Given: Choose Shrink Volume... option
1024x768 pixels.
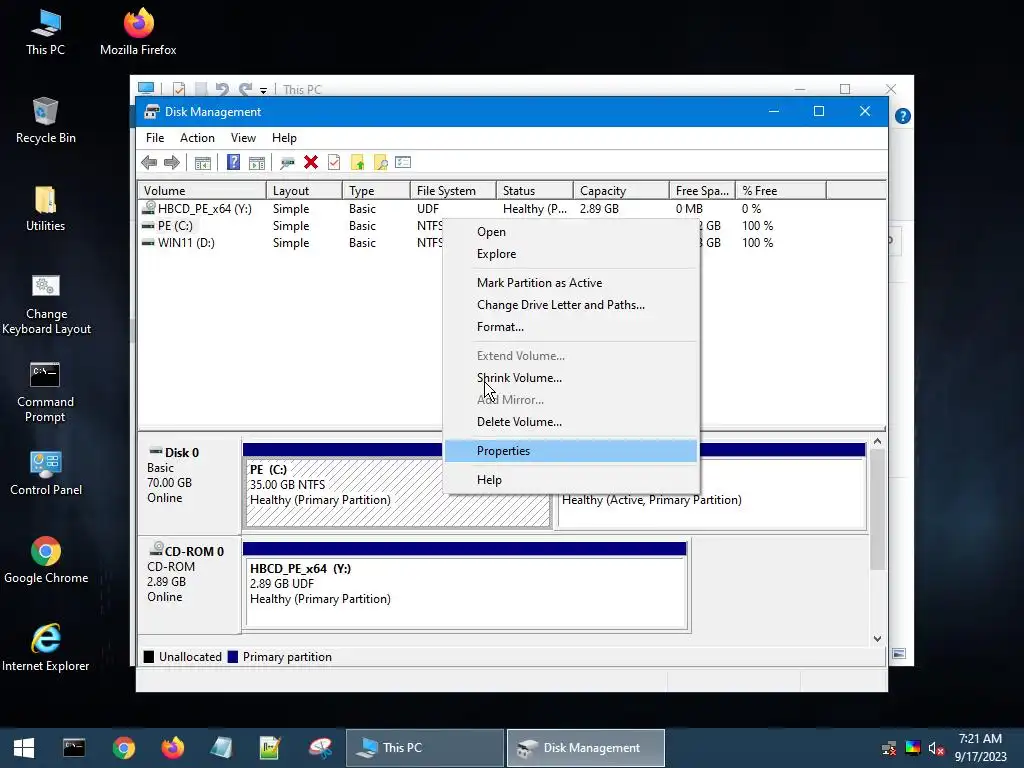Looking at the screenshot, I should pos(571,378).
